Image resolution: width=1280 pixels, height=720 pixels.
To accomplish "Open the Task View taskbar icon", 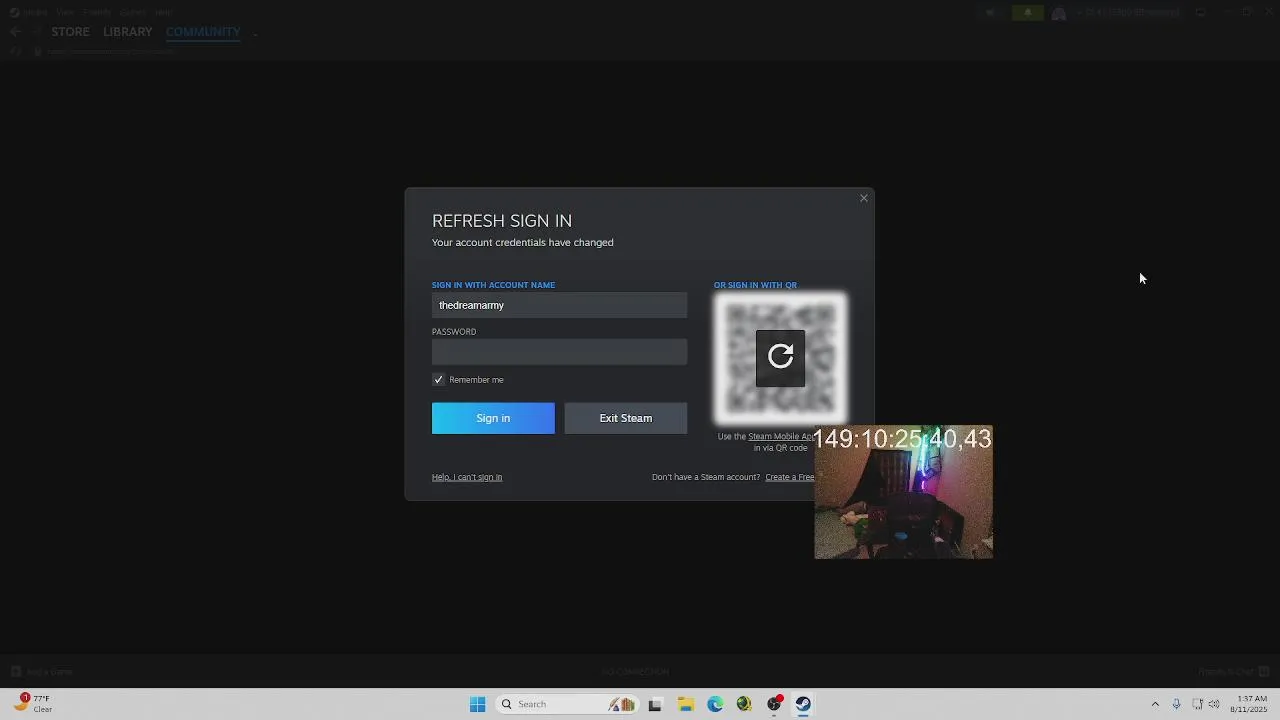I will click(x=655, y=704).
